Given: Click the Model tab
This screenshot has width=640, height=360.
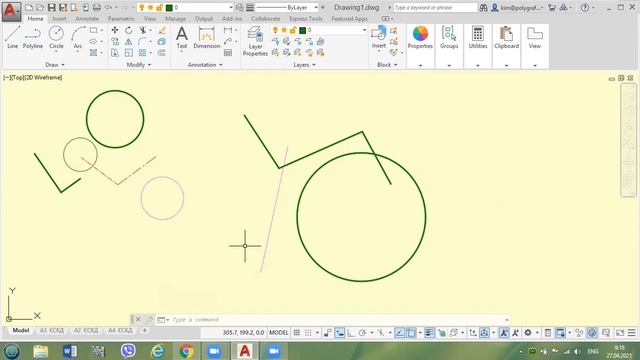Looking at the screenshot, I should 21,330.
